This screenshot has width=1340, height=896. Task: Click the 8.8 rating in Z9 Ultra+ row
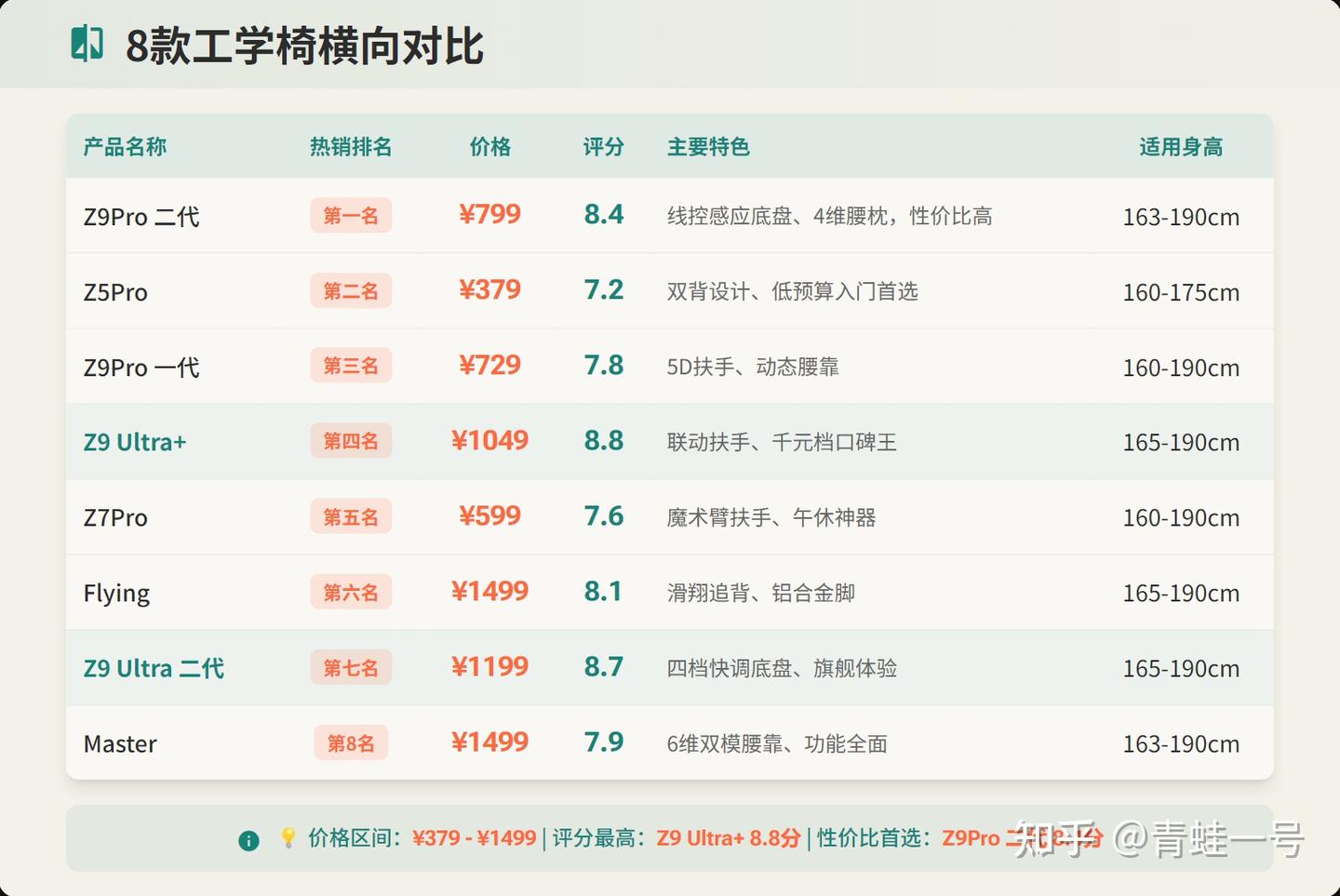click(604, 440)
